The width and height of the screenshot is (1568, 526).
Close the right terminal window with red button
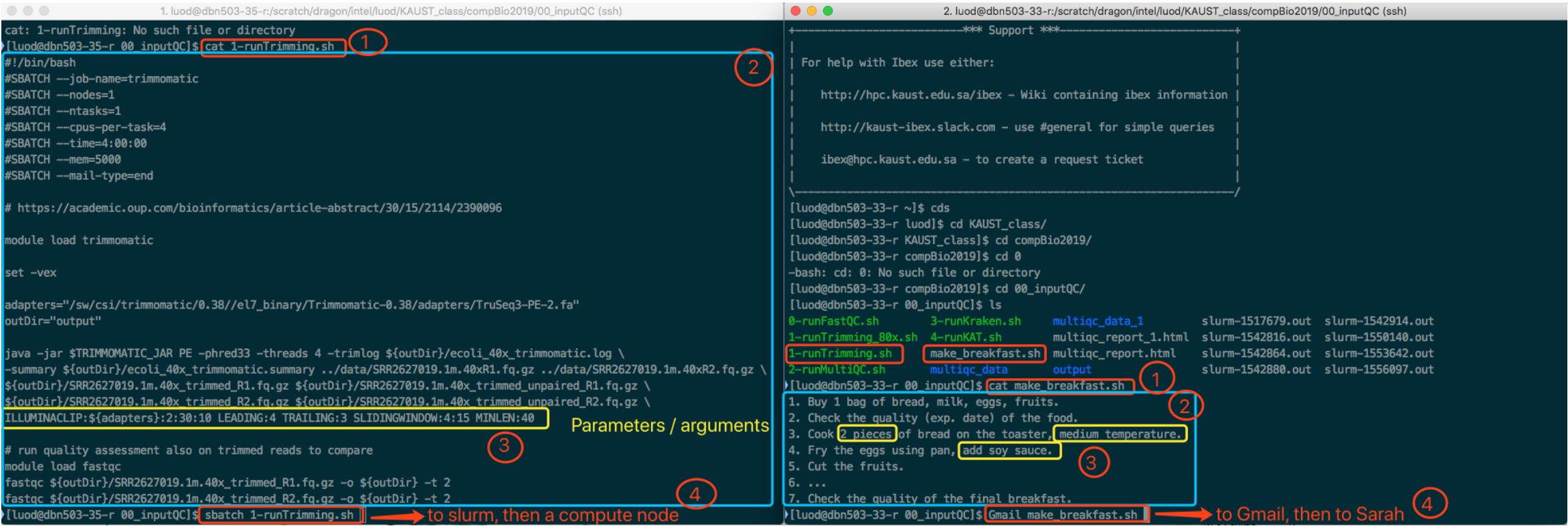(x=795, y=11)
